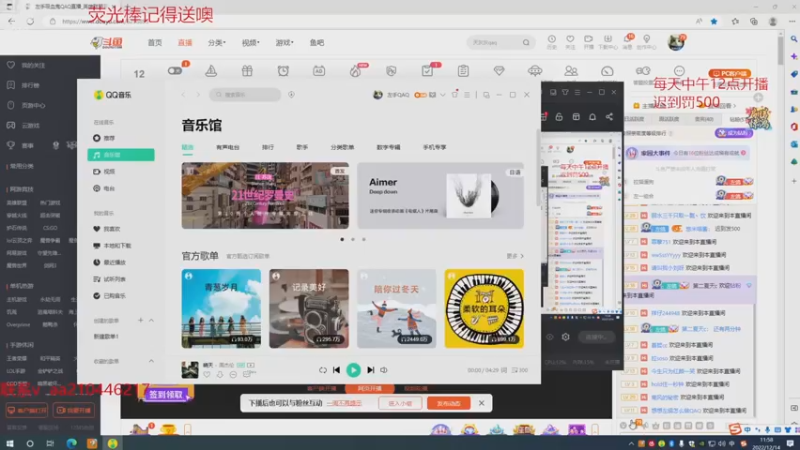Screen dimensions: 800x450
Task: Open the 记录美好 playlist cover
Action: [309, 309]
